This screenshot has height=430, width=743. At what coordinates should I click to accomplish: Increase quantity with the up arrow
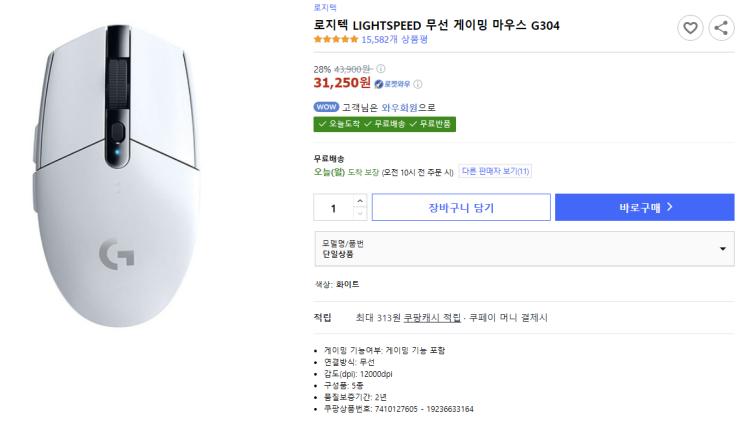pos(360,202)
